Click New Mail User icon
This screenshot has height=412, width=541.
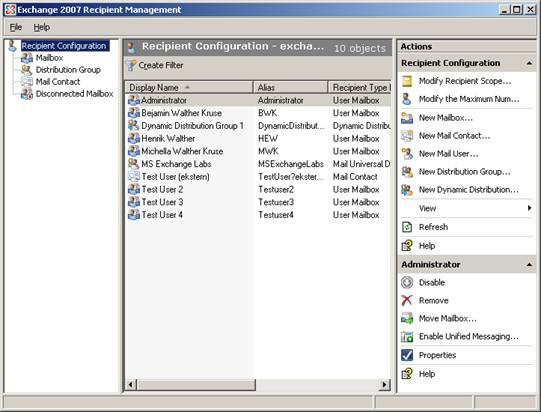point(407,154)
